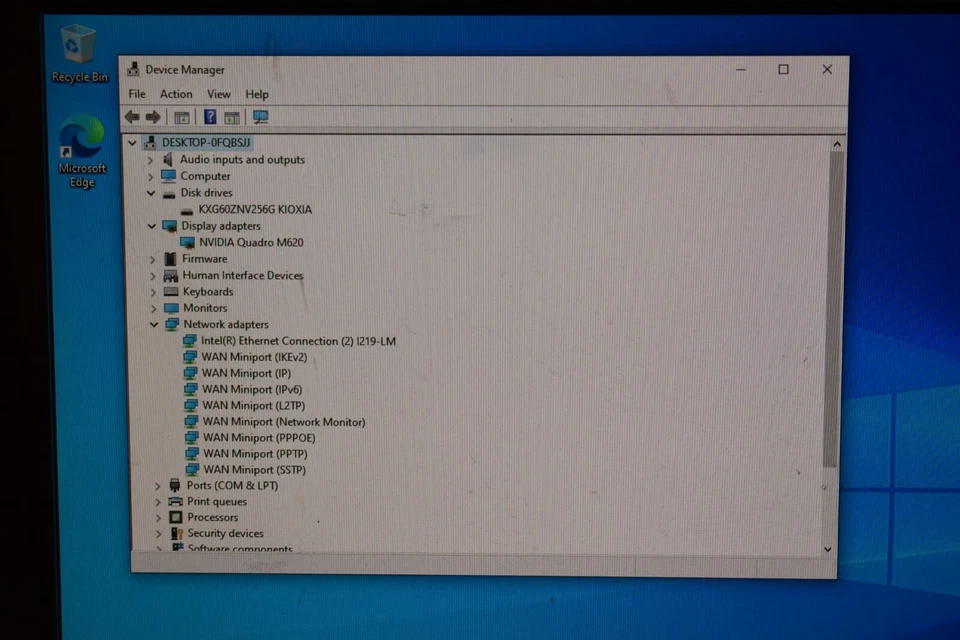The image size is (960, 640).
Task: Select WAN Miniport (IKEv2) entry
Action: [254, 357]
